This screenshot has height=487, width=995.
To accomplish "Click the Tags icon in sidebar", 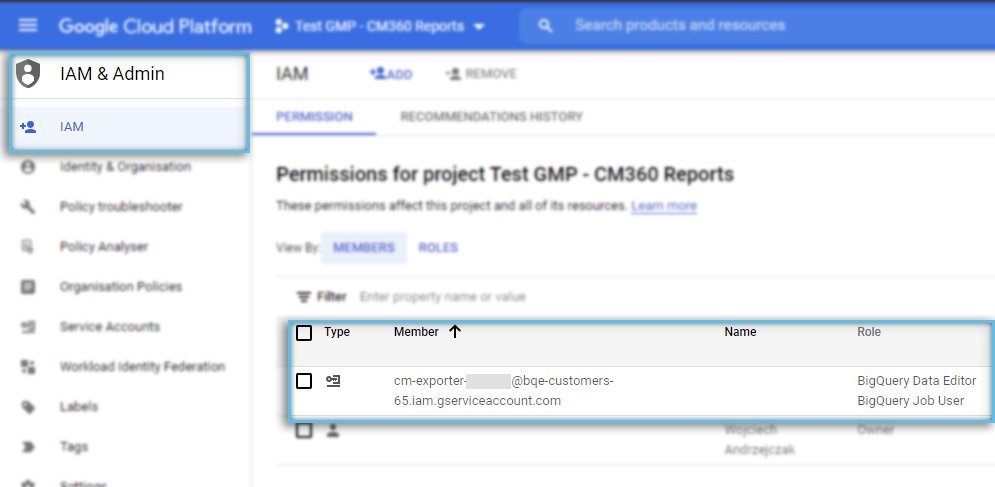I will tap(28, 447).
